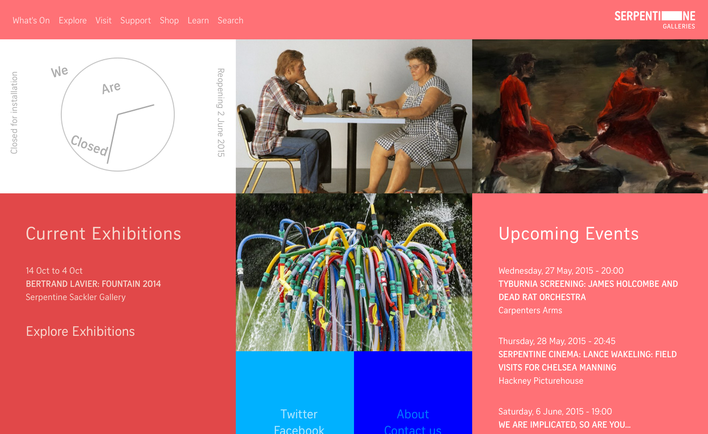The image size is (708, 434).
Task: Click the We Are Closed clock graphic
Action: click(x=118, y=114)
